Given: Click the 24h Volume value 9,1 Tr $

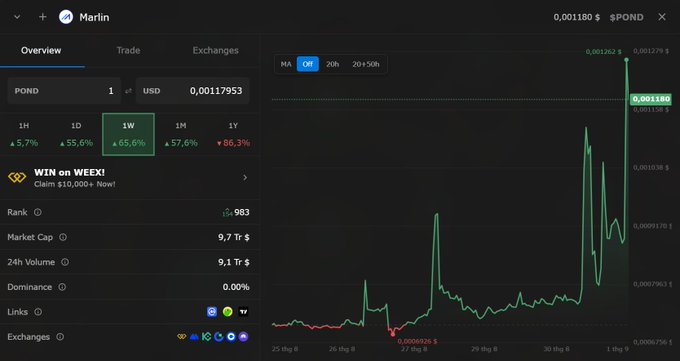Looking at the screenshot, I should click(234, 262).
